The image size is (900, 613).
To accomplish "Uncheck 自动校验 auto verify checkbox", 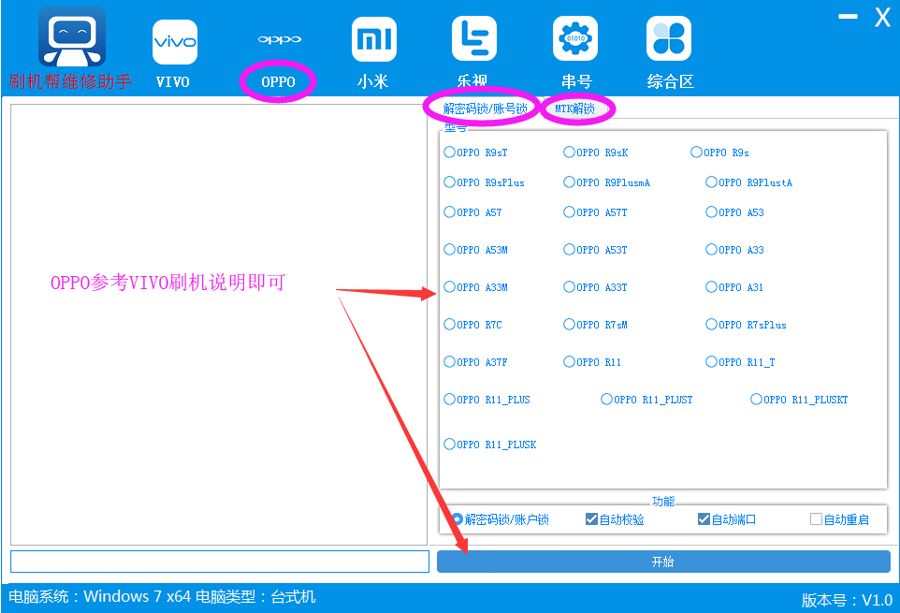I will click(x=615, y=519).
